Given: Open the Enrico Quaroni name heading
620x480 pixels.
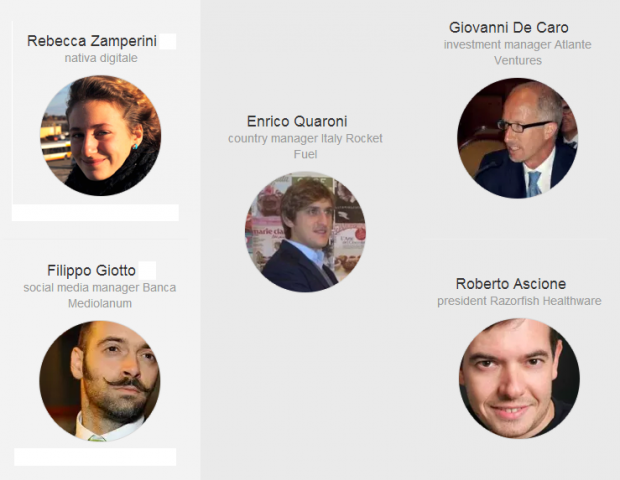Looking at the screenshot, I should point(297,121).
